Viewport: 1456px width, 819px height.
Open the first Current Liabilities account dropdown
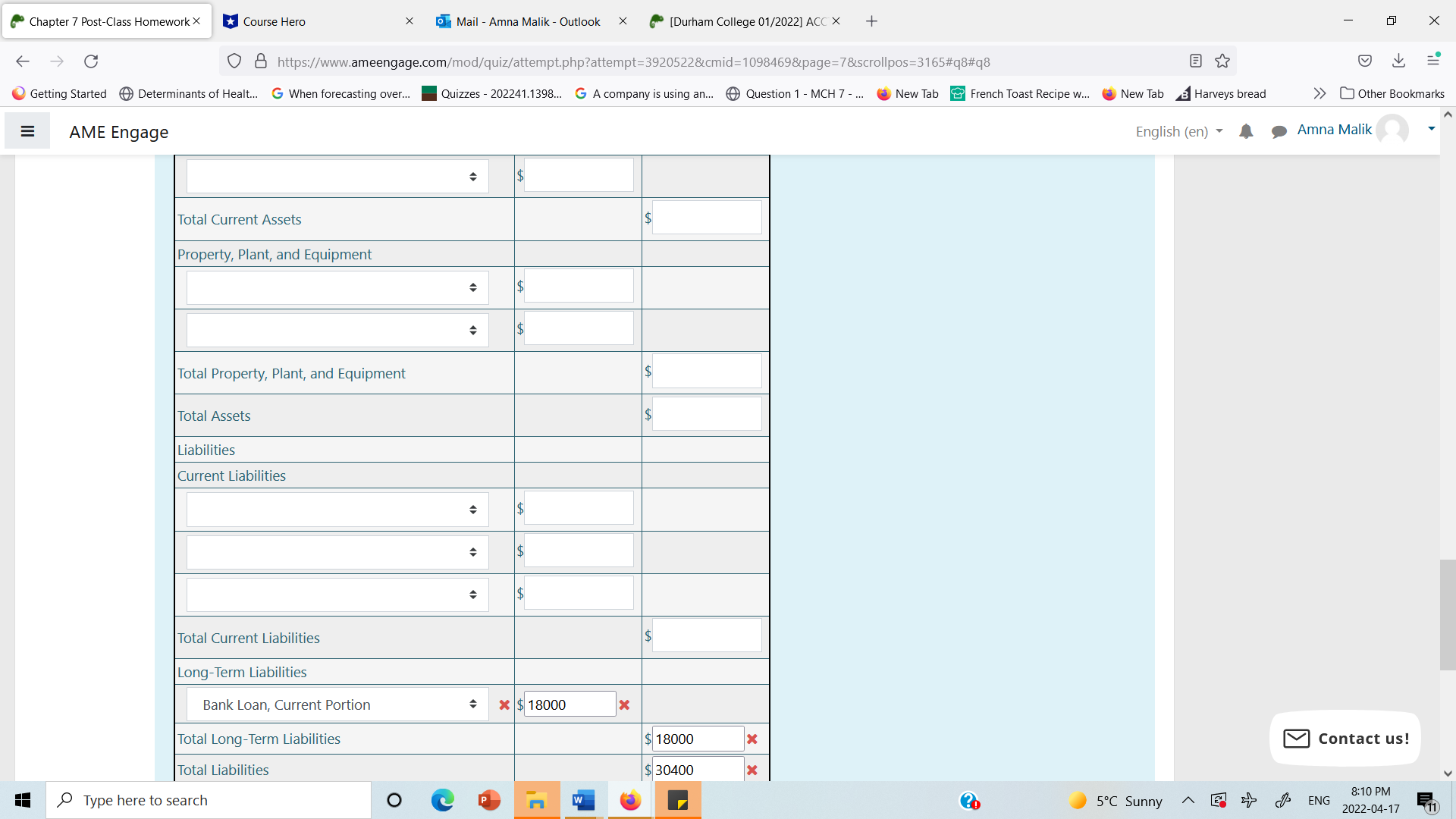(x=337, y=510)
